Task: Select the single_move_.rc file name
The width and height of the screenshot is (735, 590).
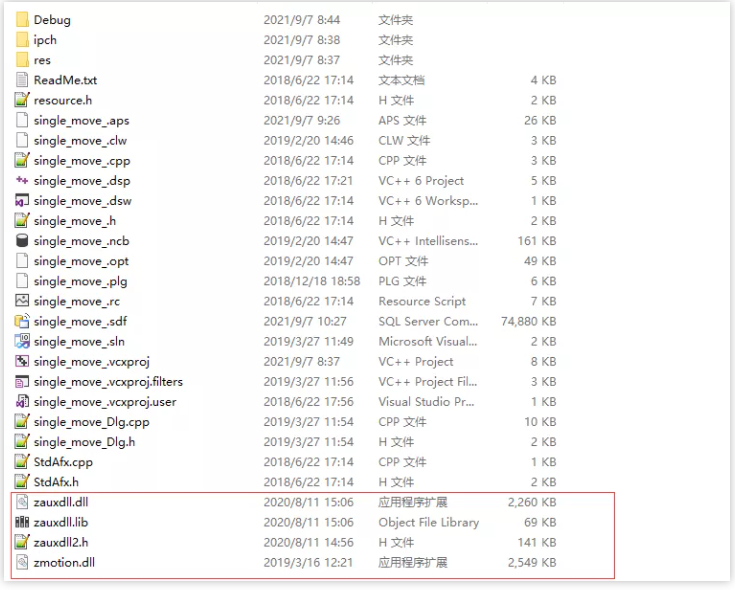Action: coord(77,301)
